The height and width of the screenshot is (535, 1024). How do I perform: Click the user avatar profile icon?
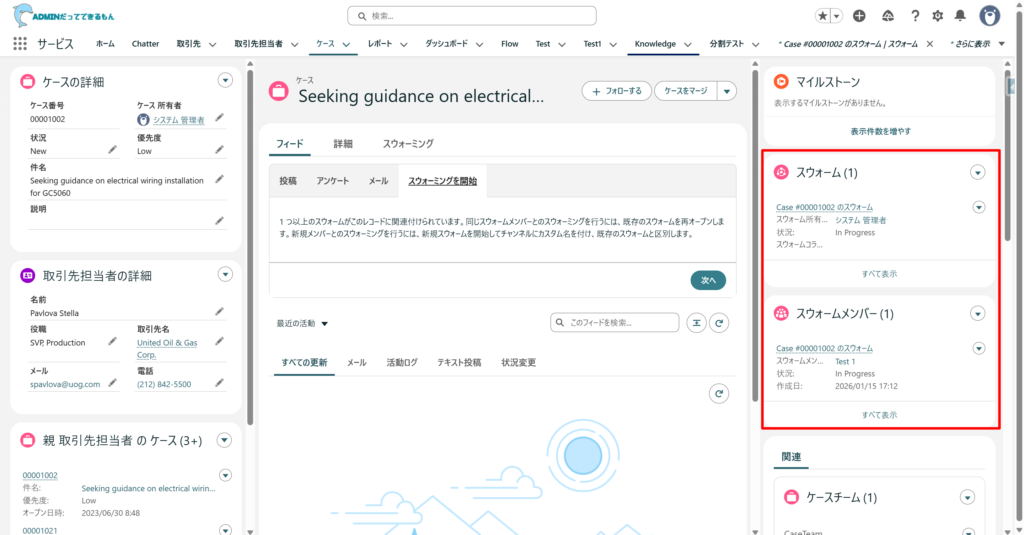tap(989, 16)
